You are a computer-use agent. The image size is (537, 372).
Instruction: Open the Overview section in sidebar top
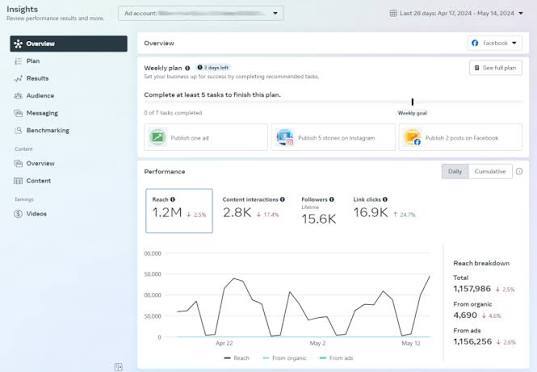[68, 44]
